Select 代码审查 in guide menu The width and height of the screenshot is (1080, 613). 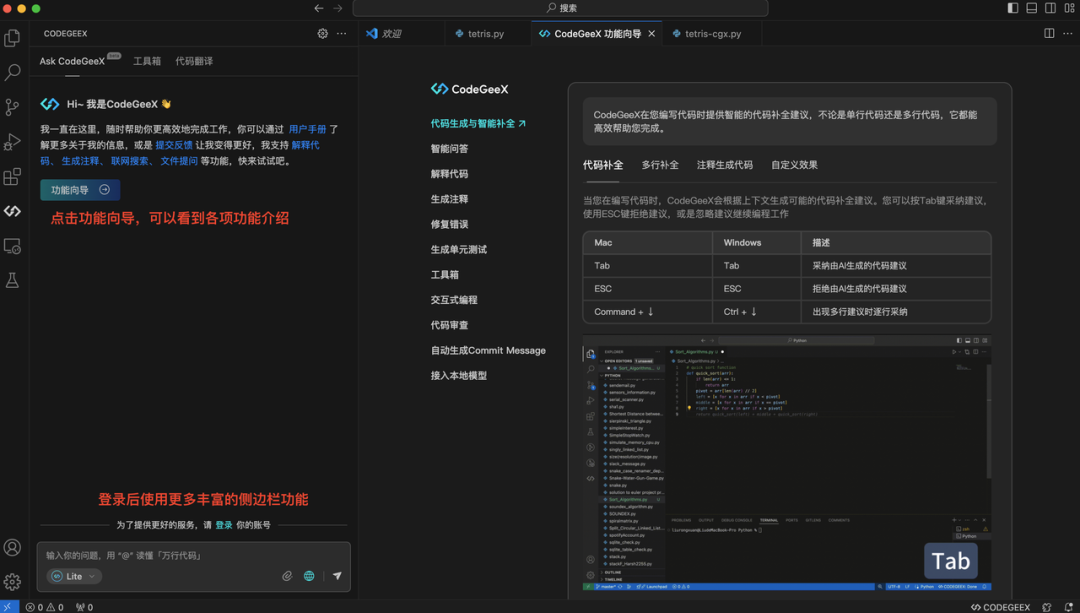coord(449,324)
